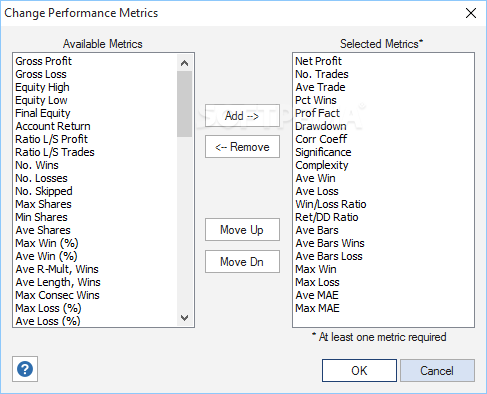
Task: Click the Add --> button
Action: click(242, 116)
